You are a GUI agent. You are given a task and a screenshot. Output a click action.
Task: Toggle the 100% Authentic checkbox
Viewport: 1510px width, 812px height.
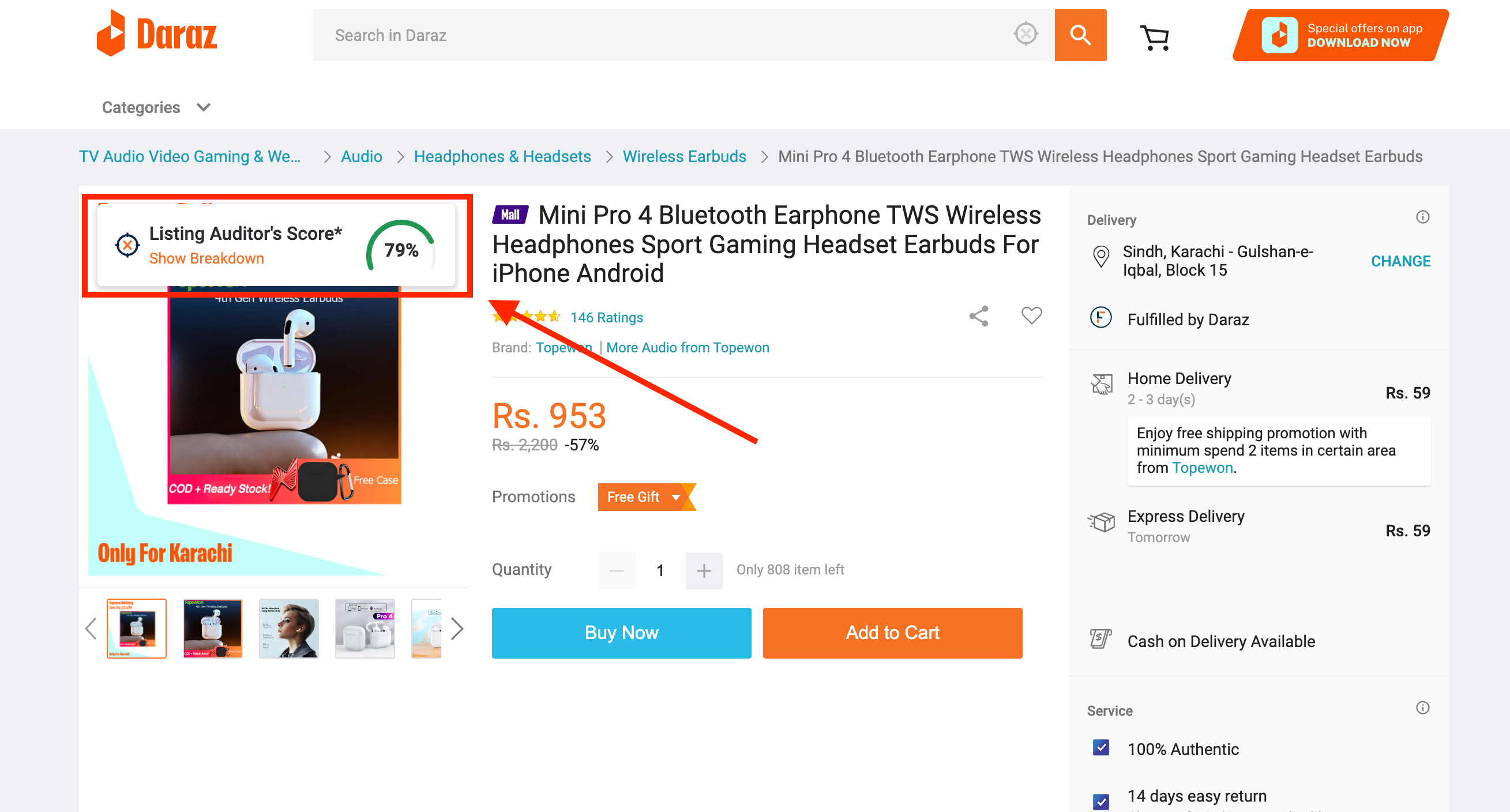pyautogui.click(x=1098, y=749)
